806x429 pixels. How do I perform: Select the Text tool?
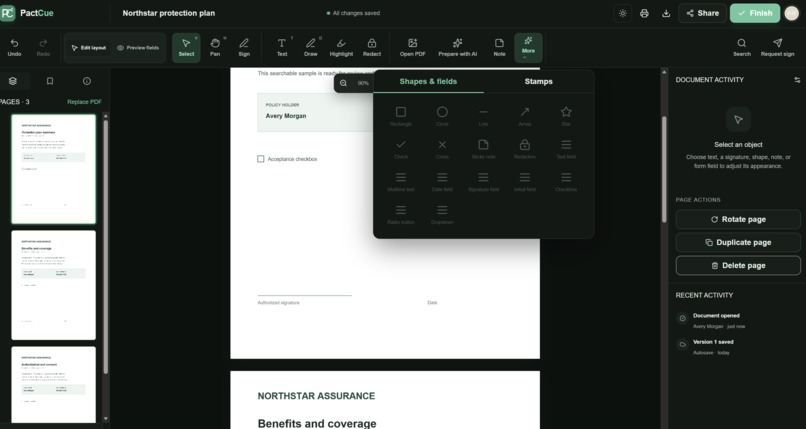coord(282,48)
